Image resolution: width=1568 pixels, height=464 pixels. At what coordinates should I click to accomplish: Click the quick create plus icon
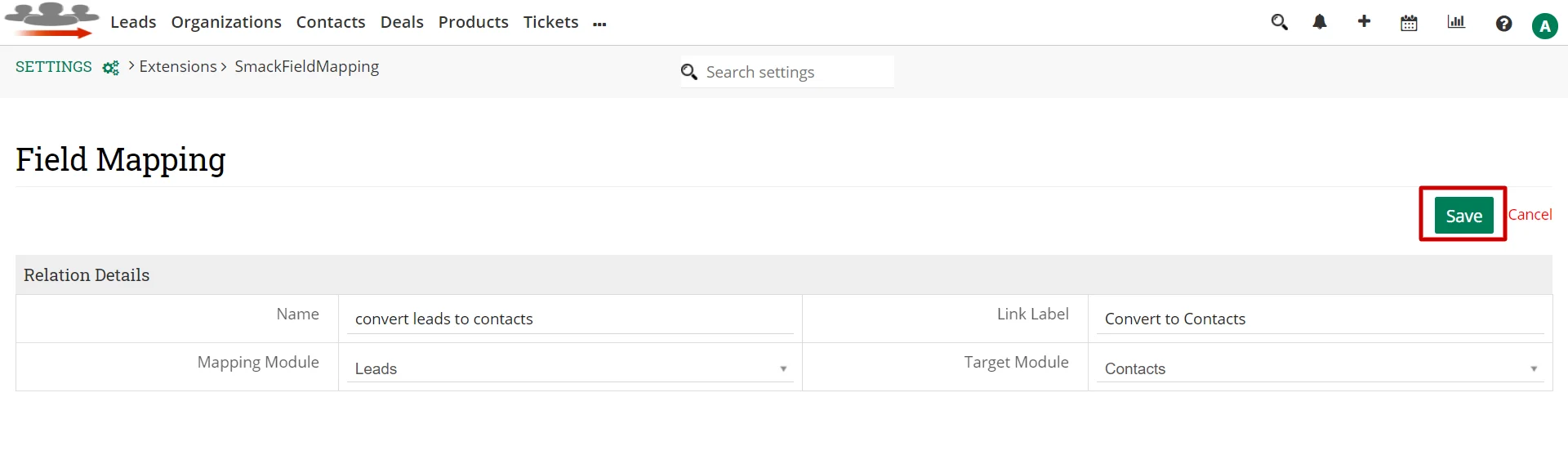tap(1364, 21)
